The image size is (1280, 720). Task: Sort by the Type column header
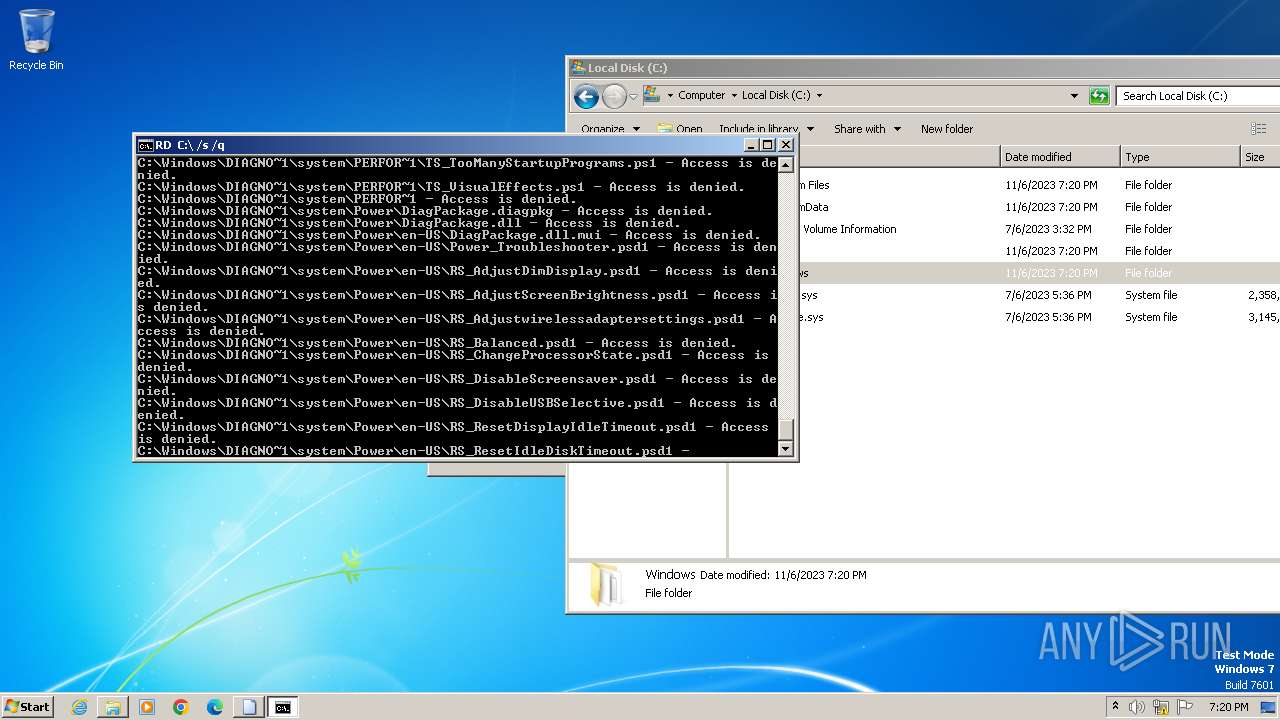pyautogui.click(x=1180, y=157)
